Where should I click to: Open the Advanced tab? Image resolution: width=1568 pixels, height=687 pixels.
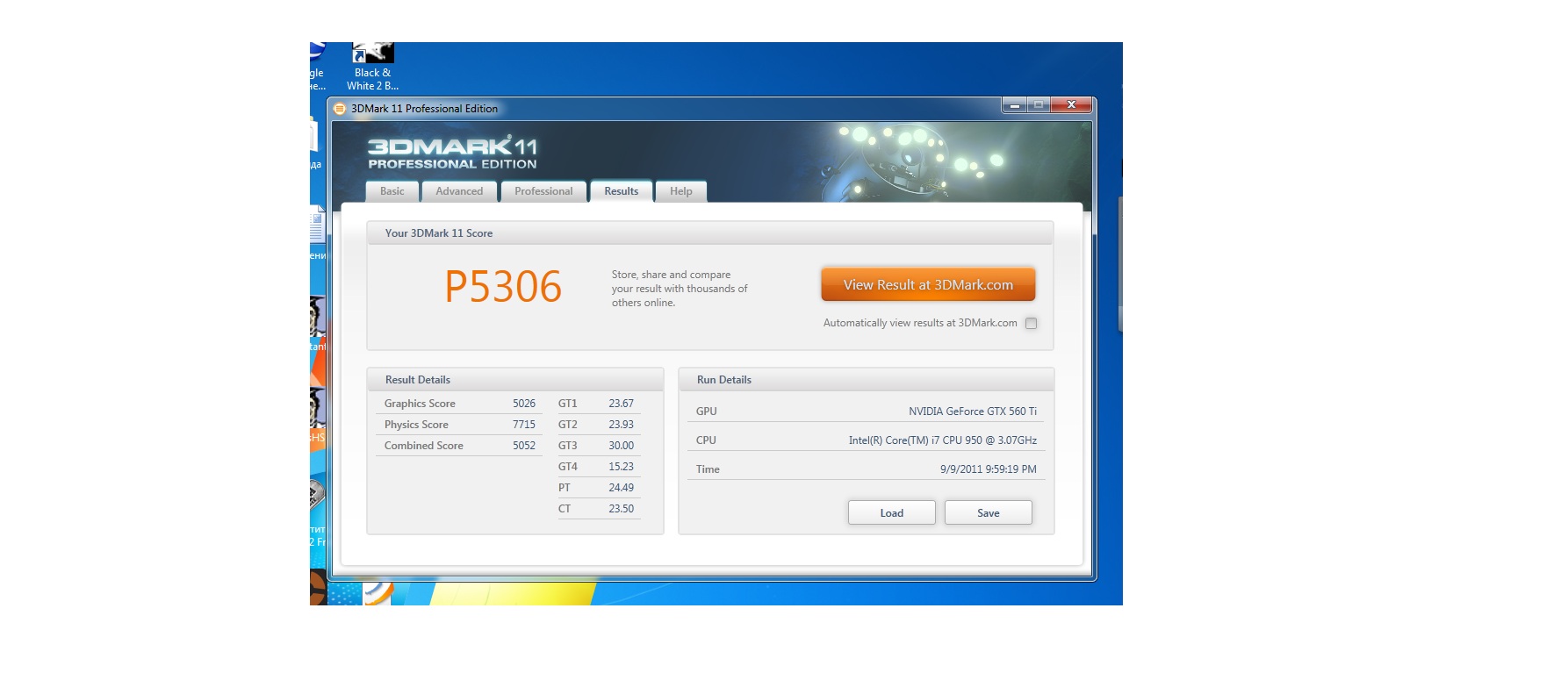459,191
